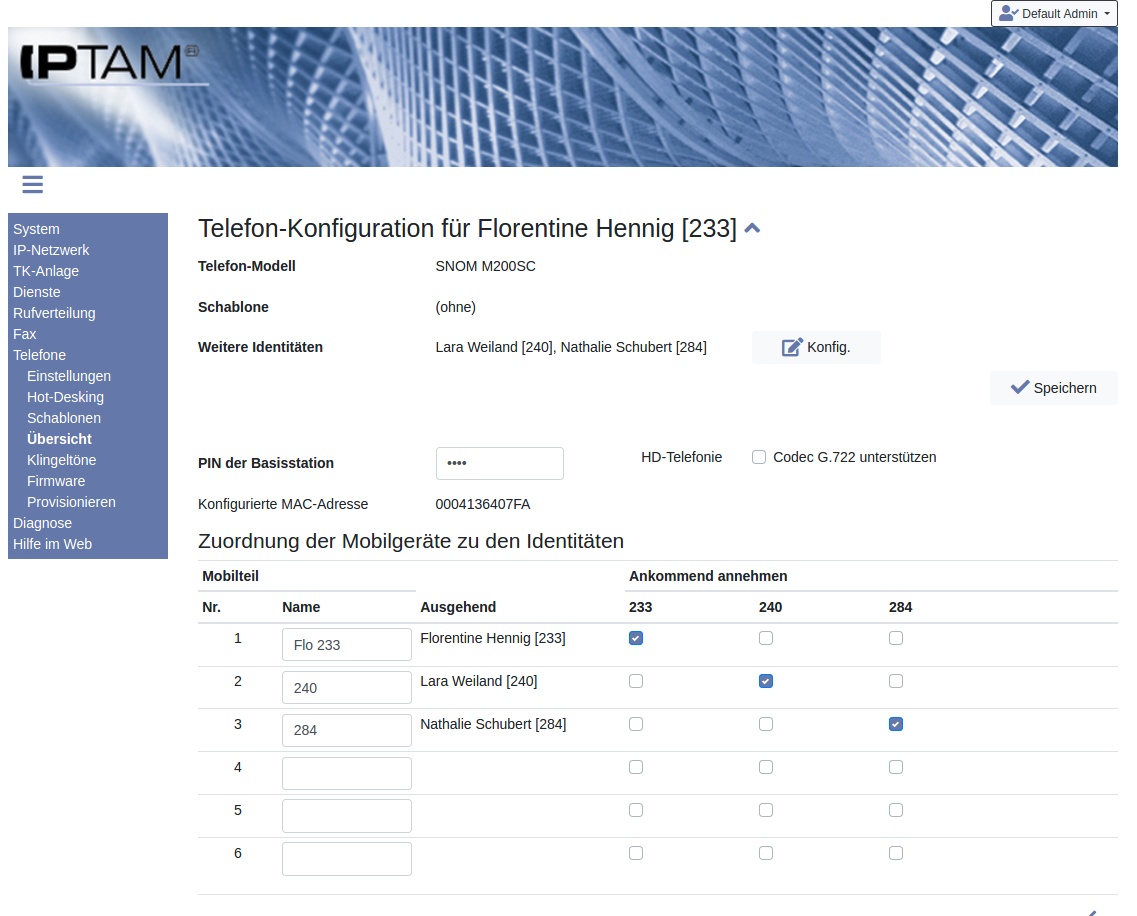The image size is (1137, 916).
Task: Open Klingeltöne submenu item
Action: (62, 460)
